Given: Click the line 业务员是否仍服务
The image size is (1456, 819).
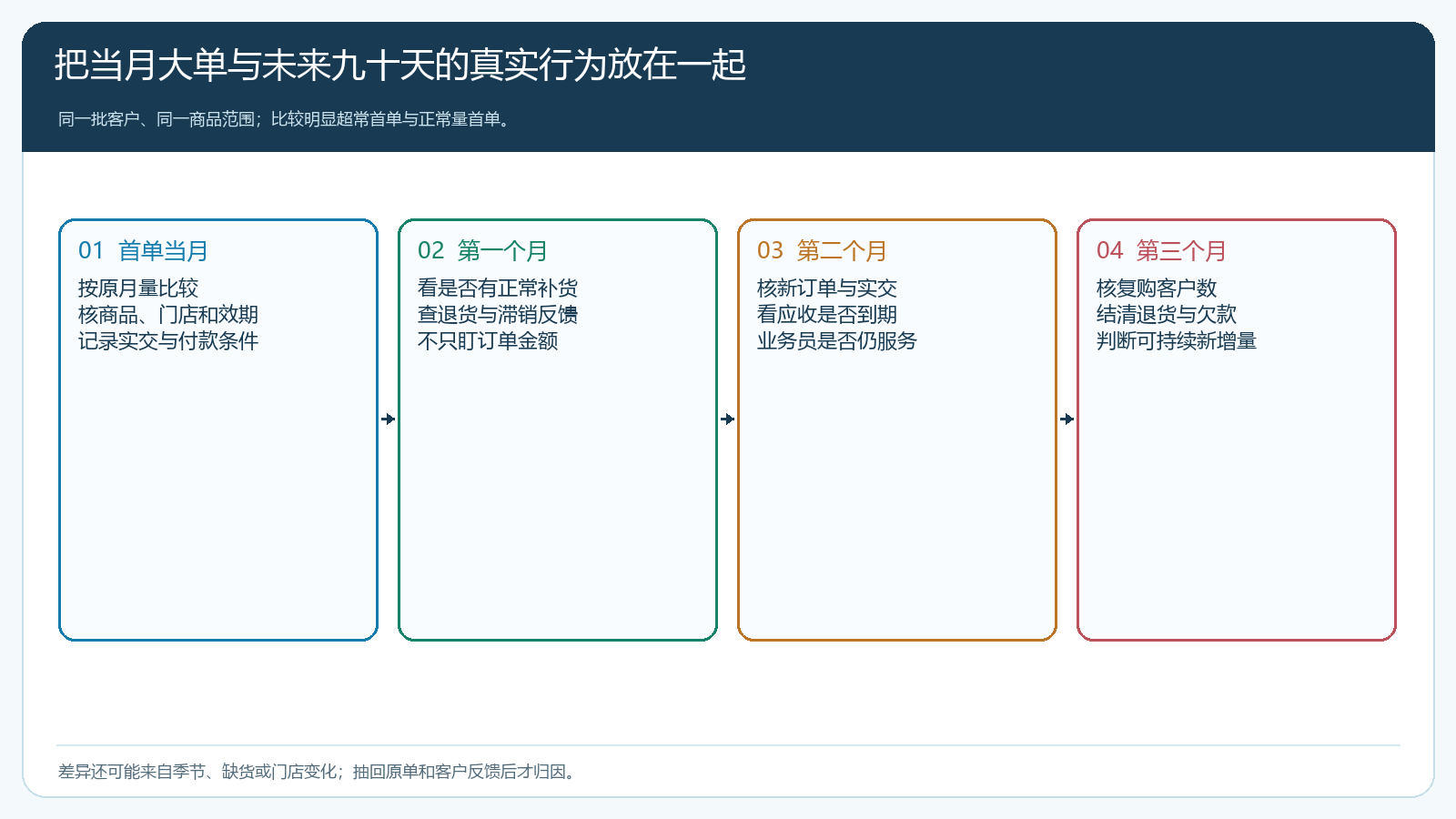Looking at the screenshot, I should click(837, 341).
